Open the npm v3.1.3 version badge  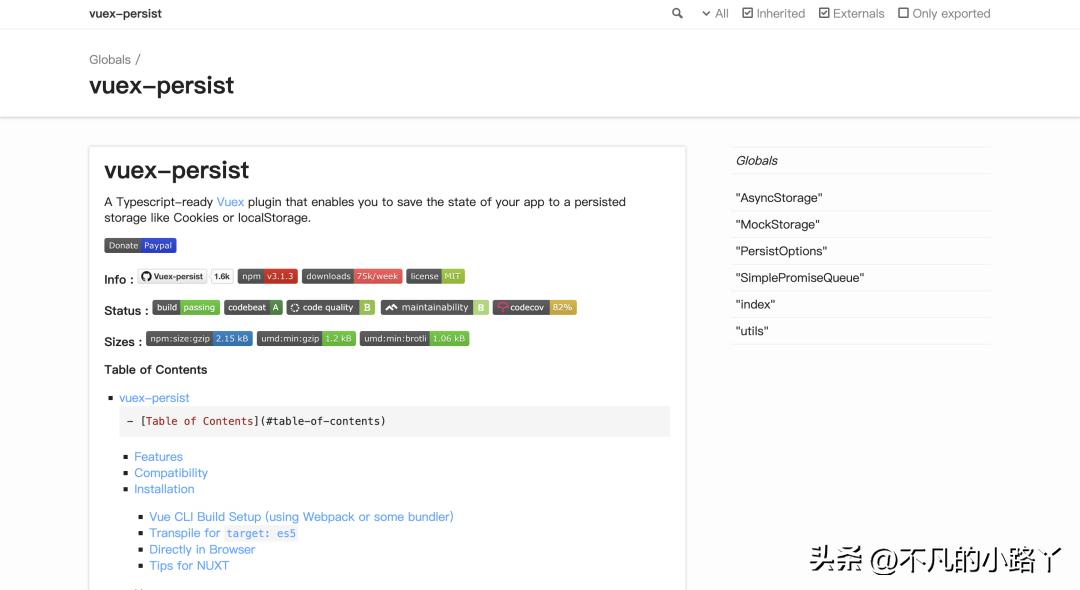[267, 277]
